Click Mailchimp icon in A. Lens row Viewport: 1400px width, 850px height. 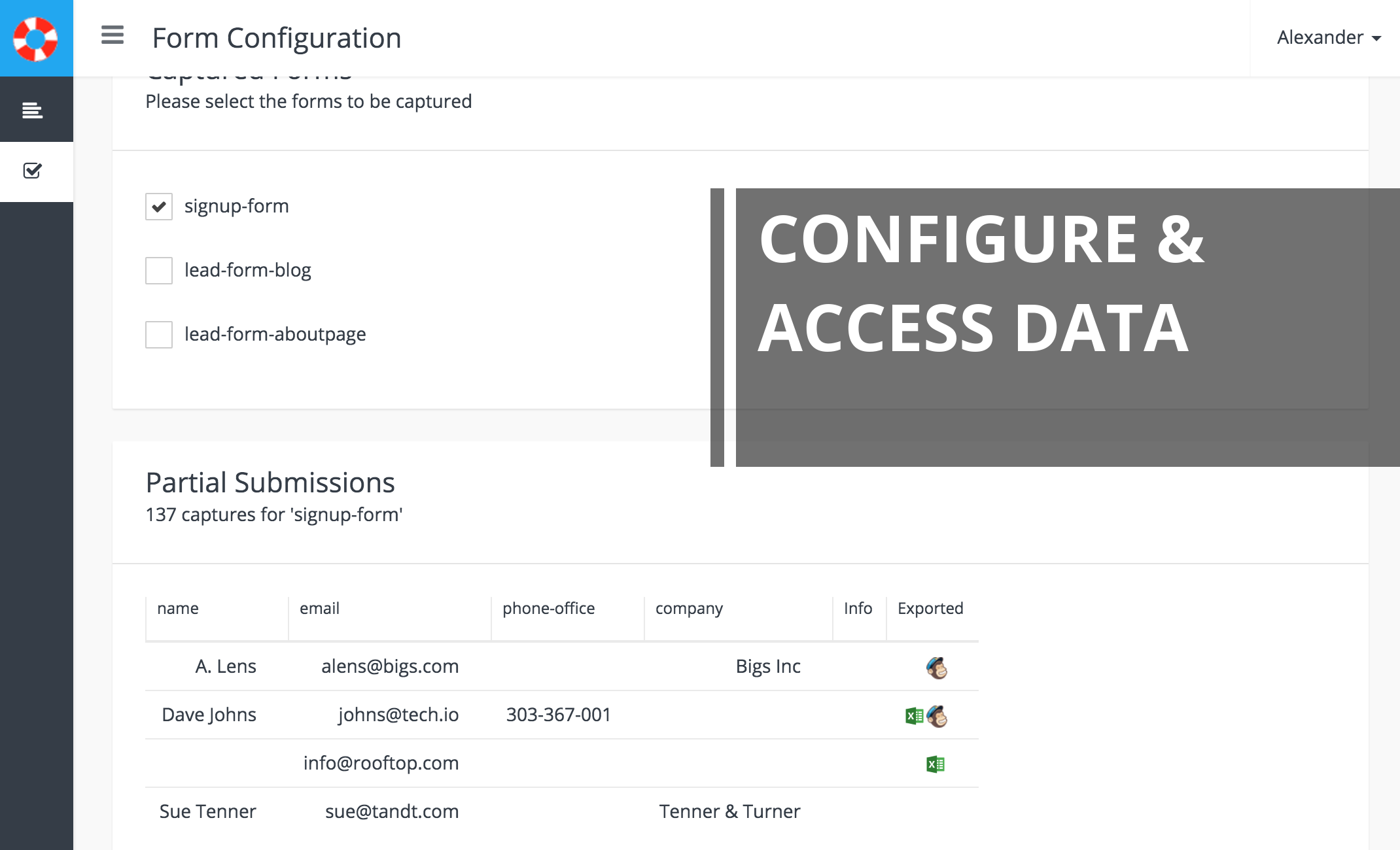pyautogui.click(x=937, y=668)
